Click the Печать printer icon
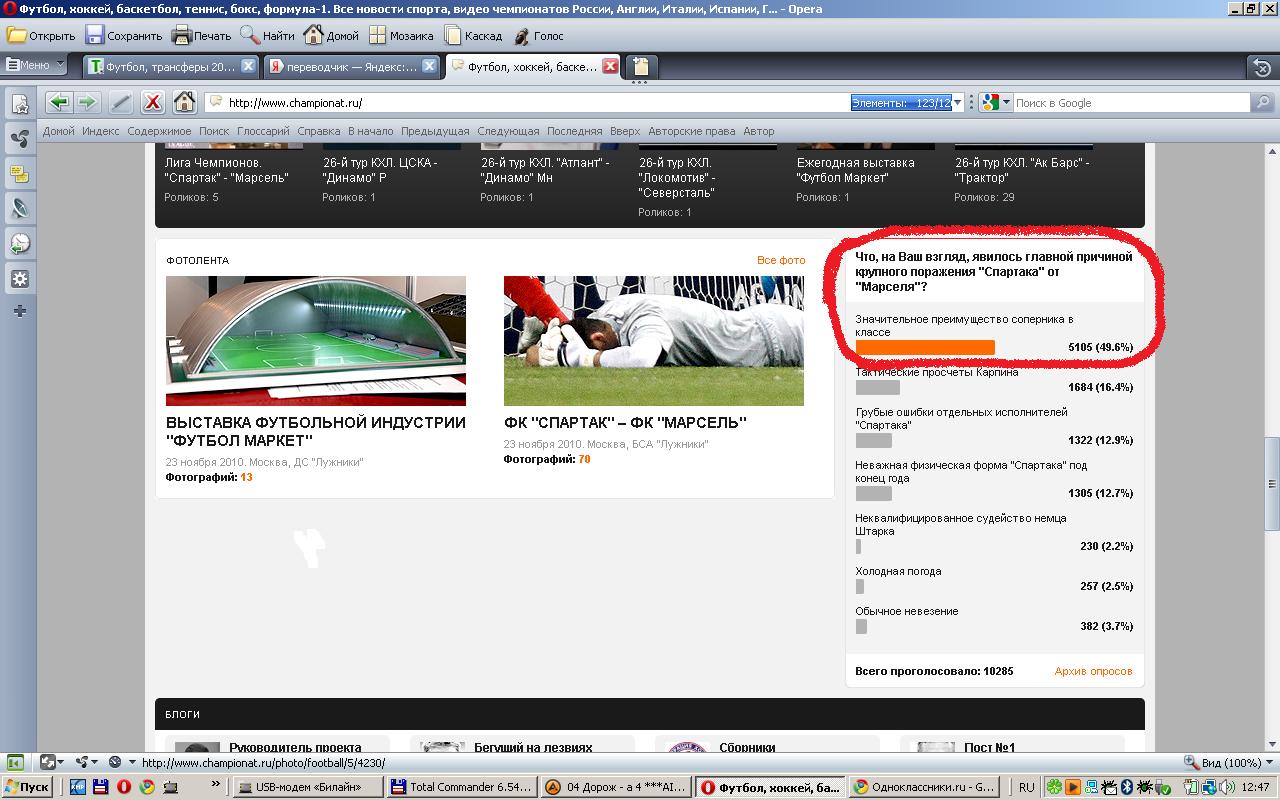 (181, 35)
